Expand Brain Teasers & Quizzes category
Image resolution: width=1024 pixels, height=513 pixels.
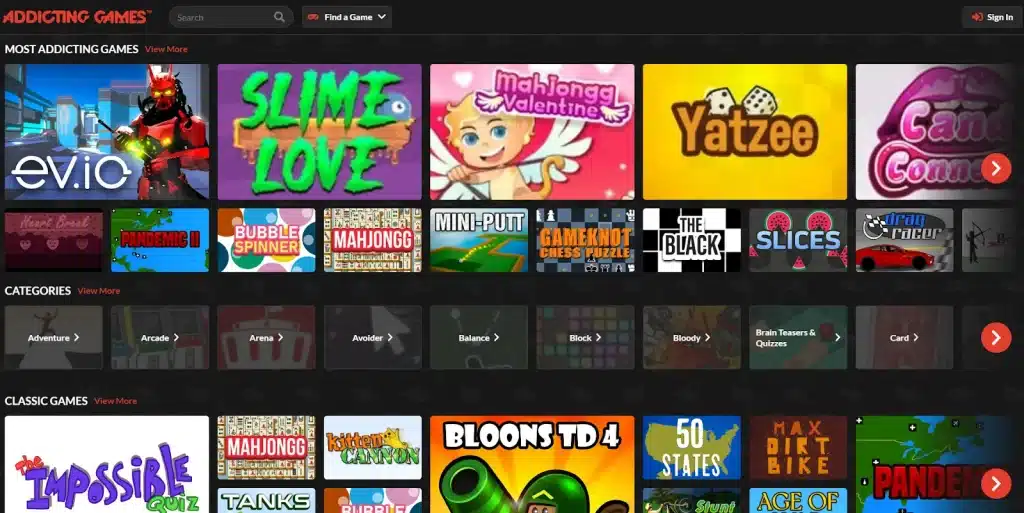click(798, 337)
